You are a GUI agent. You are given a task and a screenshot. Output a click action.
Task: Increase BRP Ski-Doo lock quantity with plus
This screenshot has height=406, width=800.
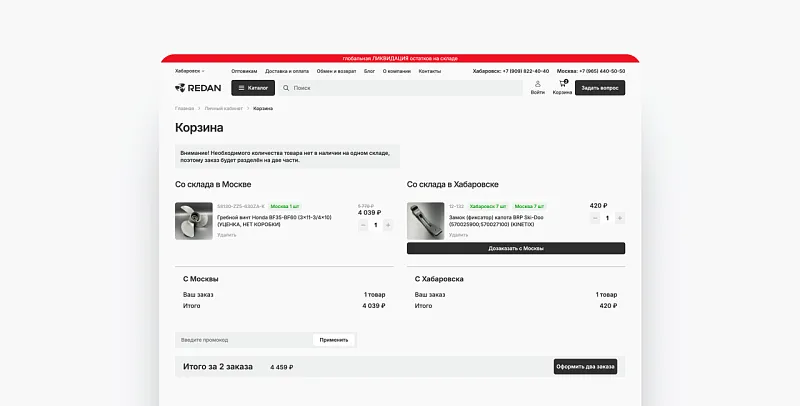tap(619, 218)
